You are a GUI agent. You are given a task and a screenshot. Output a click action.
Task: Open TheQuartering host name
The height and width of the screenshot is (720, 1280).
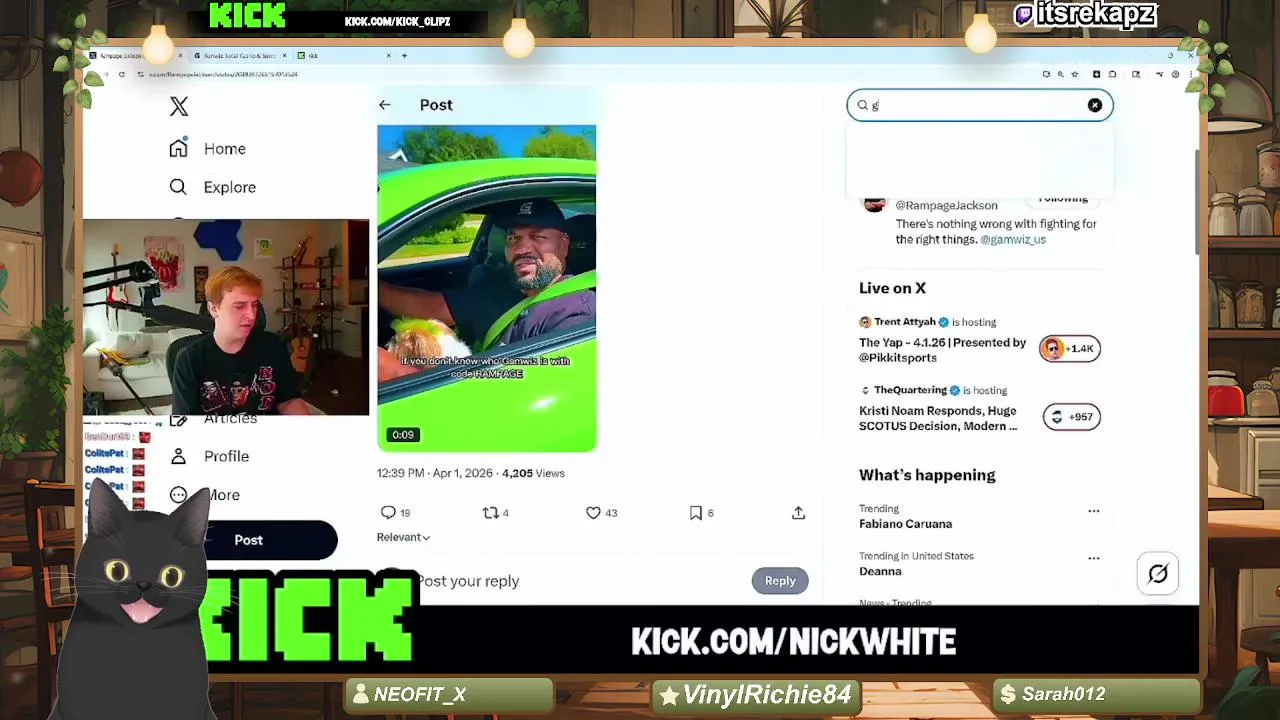(910, 390)
